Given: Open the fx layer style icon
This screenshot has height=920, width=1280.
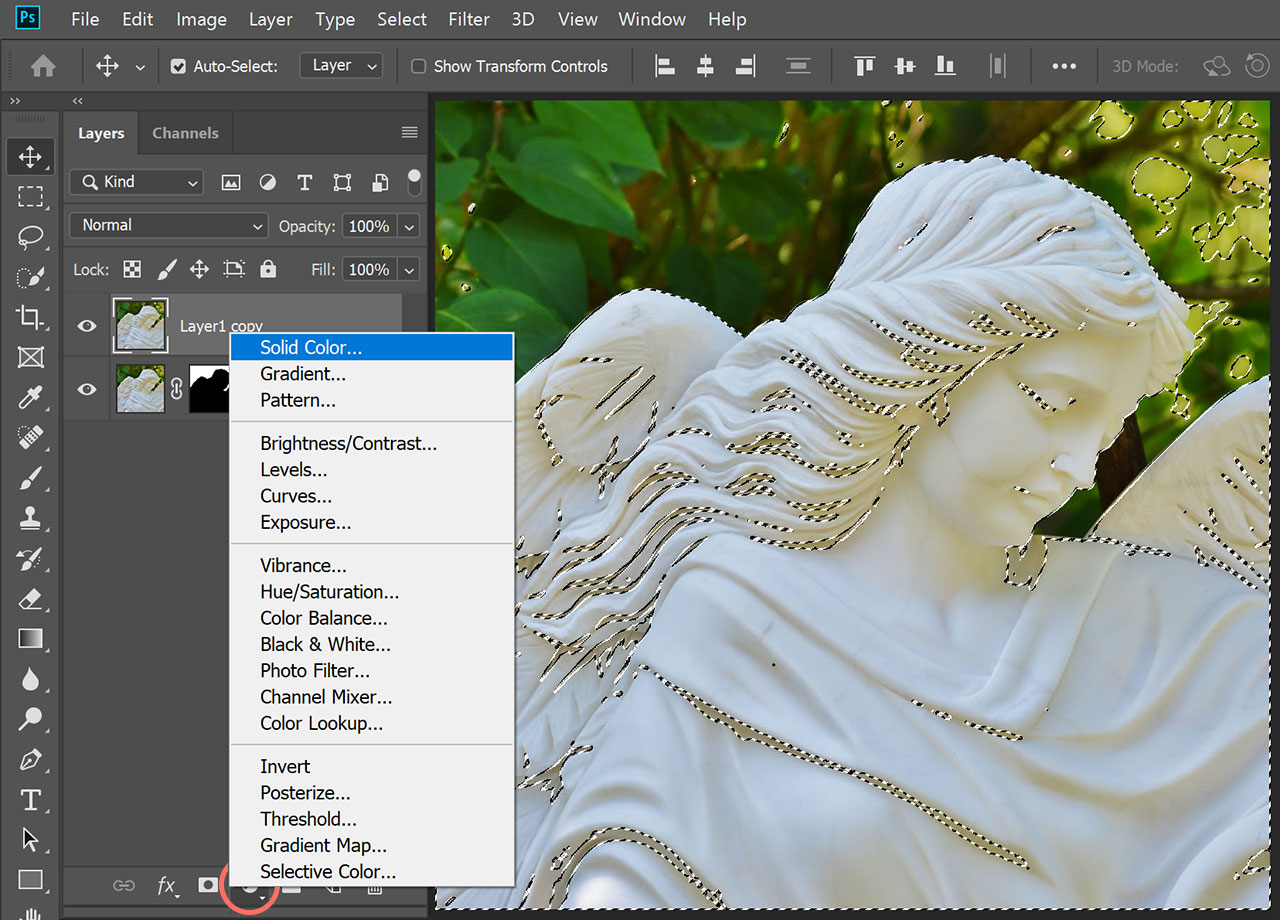Looking at the screenshot, I should point(167,885).
